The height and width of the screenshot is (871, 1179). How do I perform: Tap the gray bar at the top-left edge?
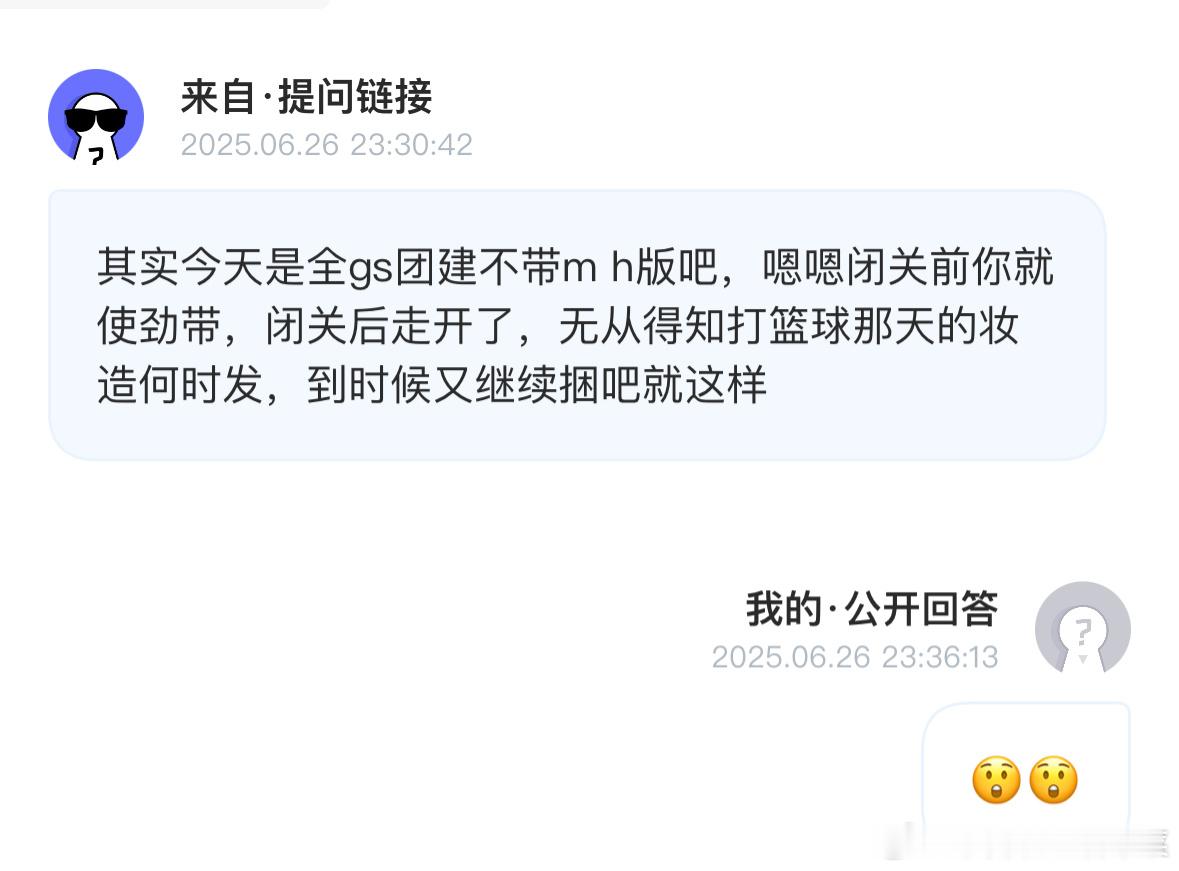164,4
